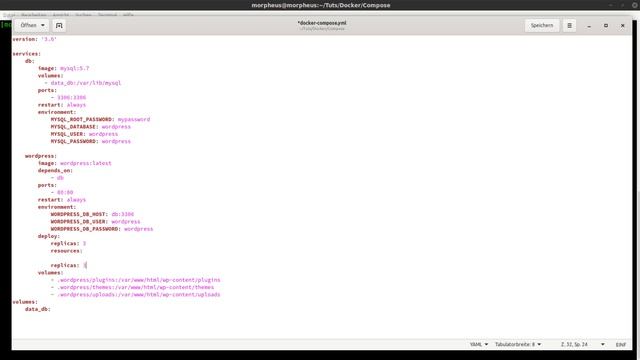The height and width of the screenshot is (360, 640).
Task: Click the 'deploy:' line
Action: [49, 236]
